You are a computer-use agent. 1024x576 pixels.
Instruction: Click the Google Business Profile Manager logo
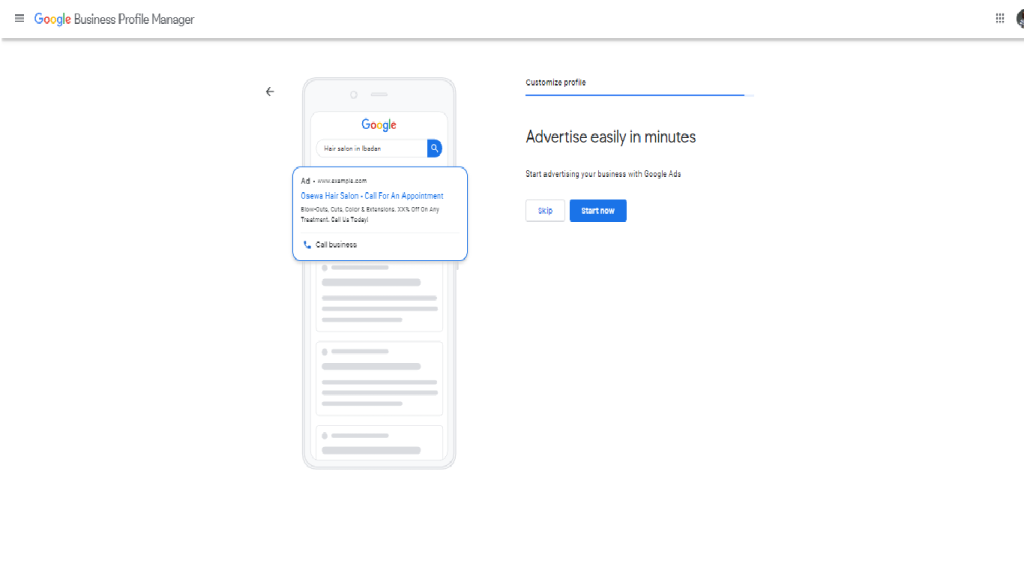tap(114, 19)
